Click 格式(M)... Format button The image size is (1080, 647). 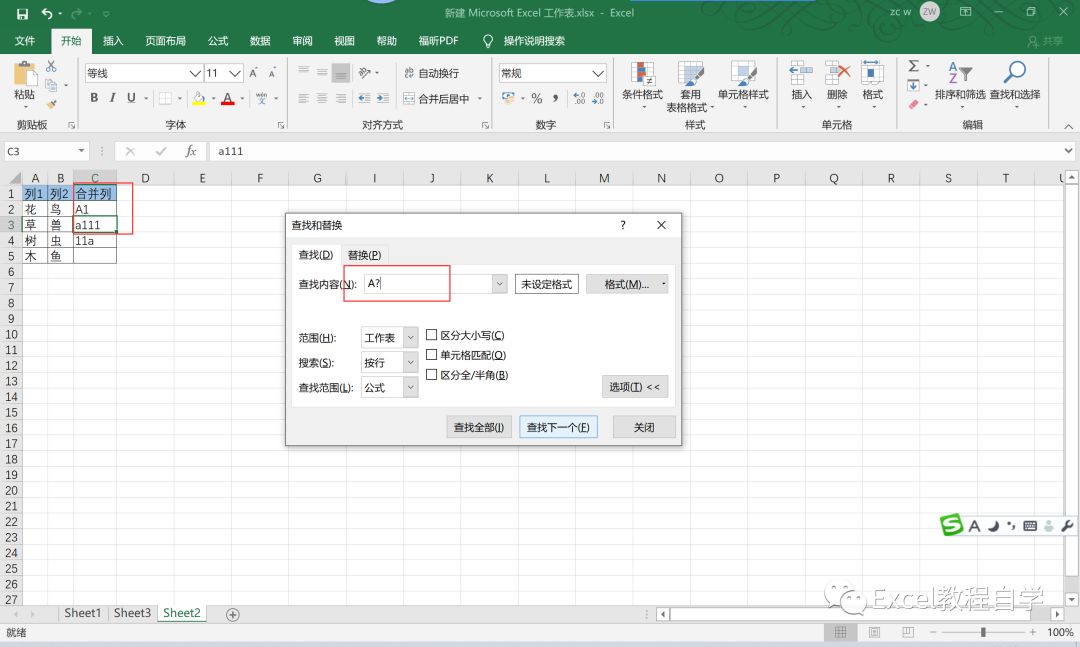[627, 284]
